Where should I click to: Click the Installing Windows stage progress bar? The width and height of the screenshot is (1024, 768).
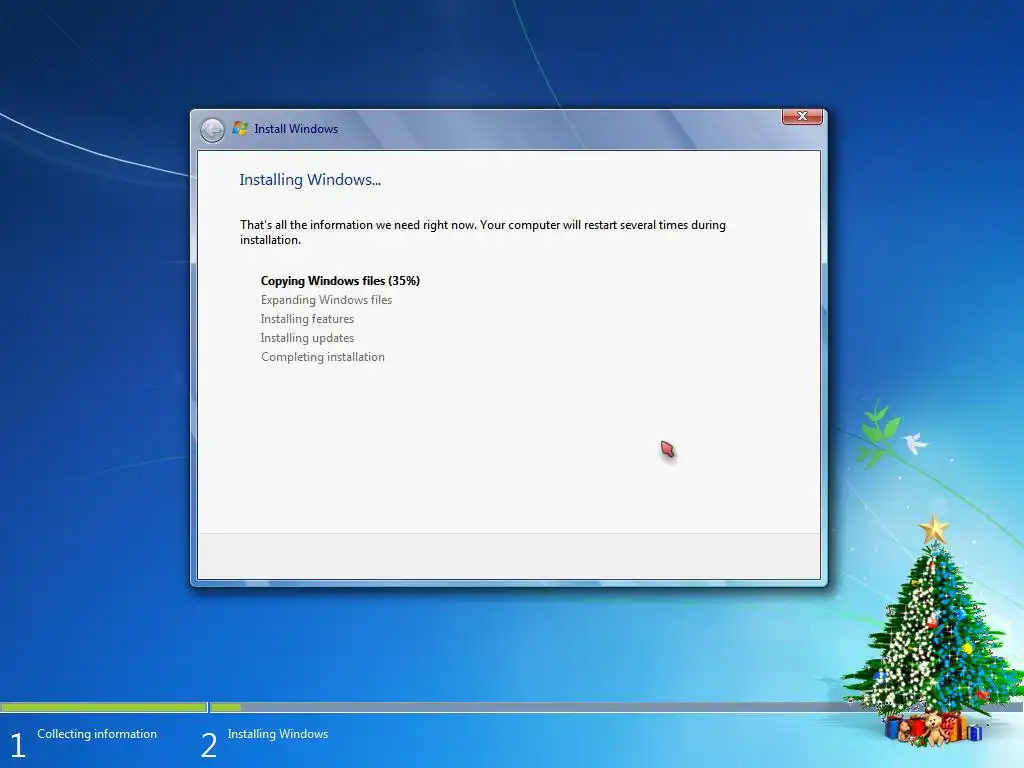pos(616,707)
